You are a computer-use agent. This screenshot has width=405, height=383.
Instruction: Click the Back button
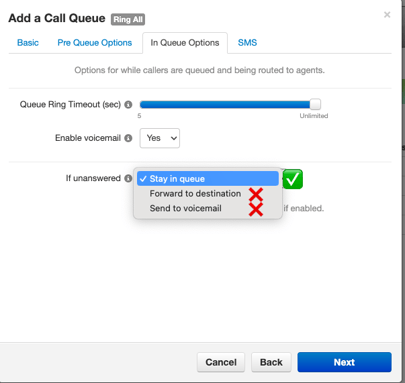(271, 362)
